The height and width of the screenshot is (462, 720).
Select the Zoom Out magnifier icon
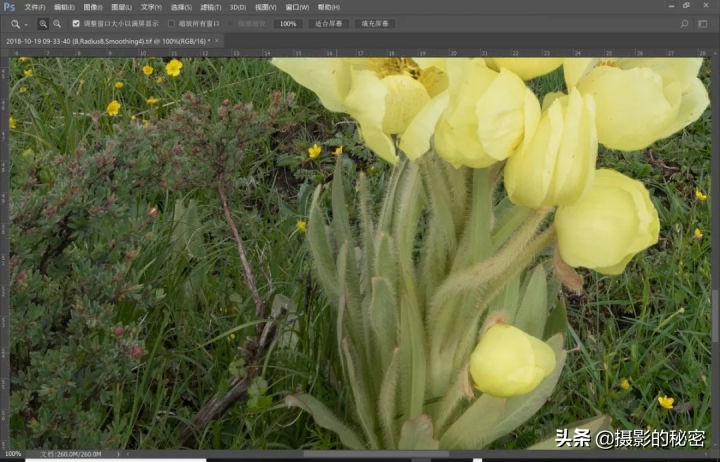[x=56, y=23]
